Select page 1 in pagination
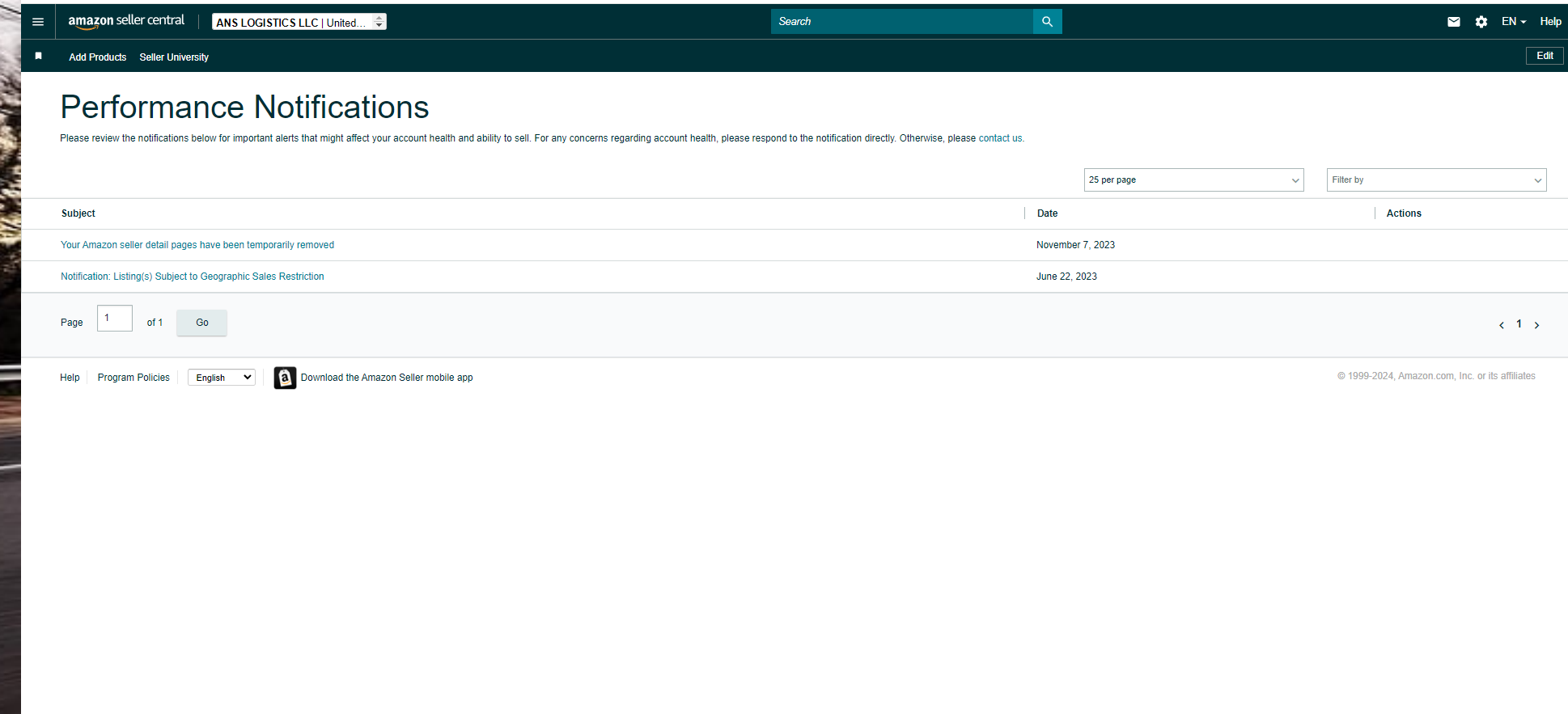 (1519, 324)
